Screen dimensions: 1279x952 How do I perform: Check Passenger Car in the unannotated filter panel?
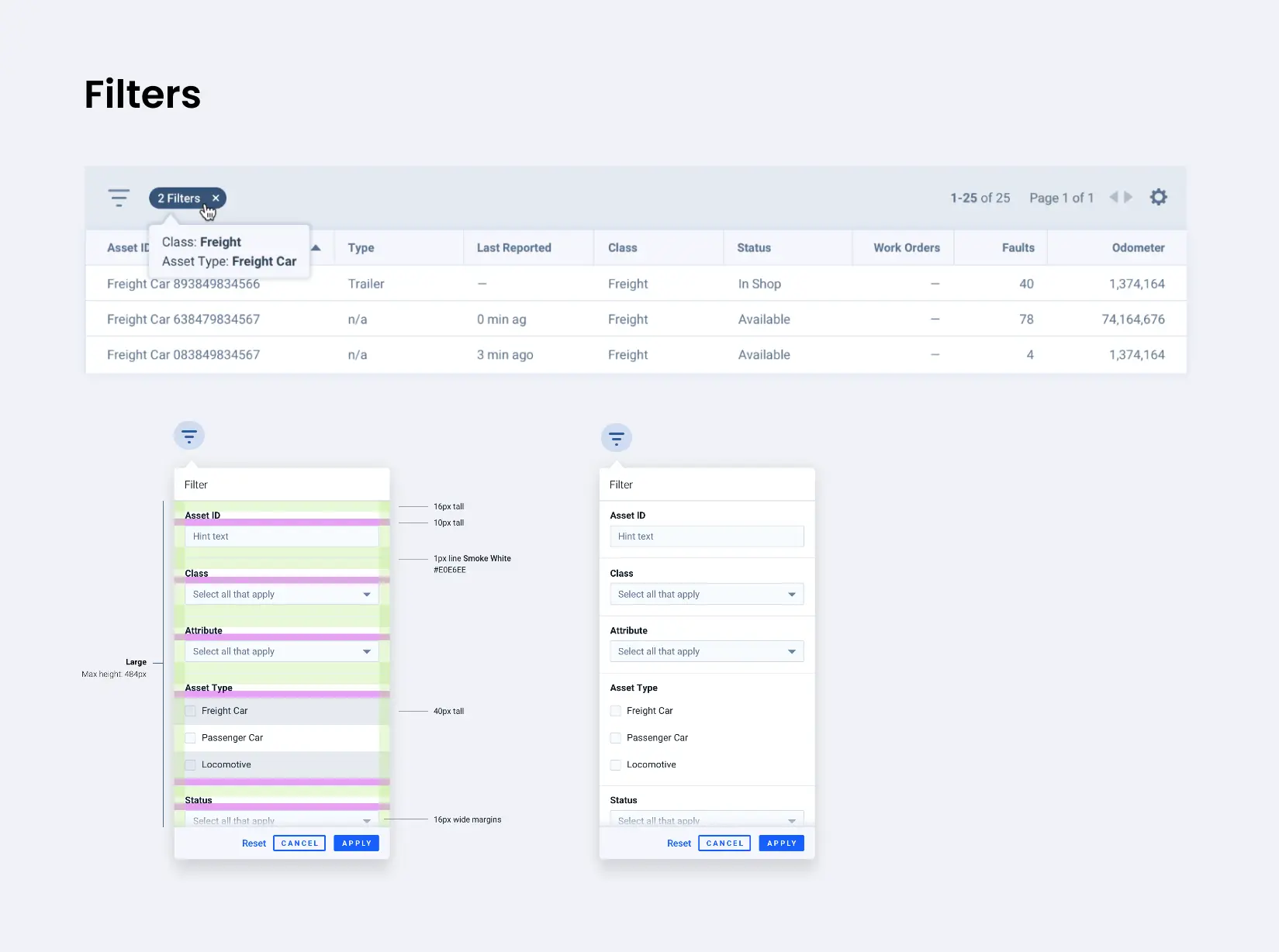(x=616, y=738)
